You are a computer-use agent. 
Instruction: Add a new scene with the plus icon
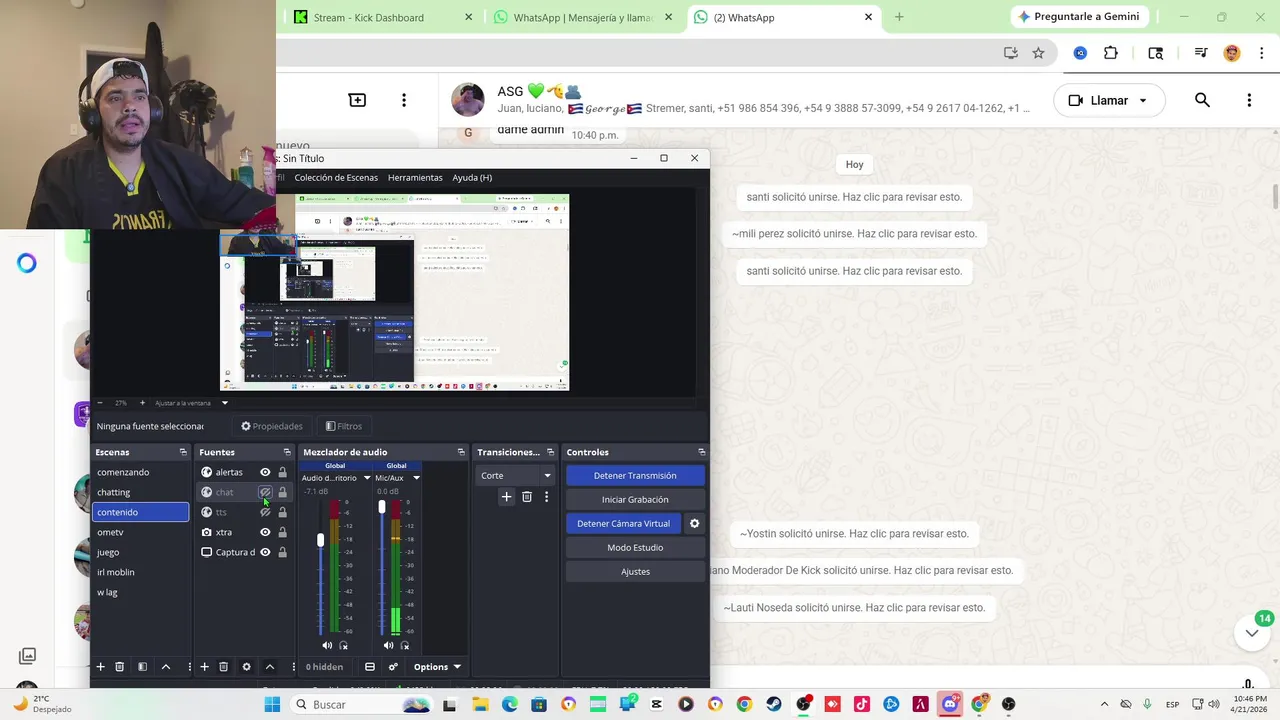(100, 667)
